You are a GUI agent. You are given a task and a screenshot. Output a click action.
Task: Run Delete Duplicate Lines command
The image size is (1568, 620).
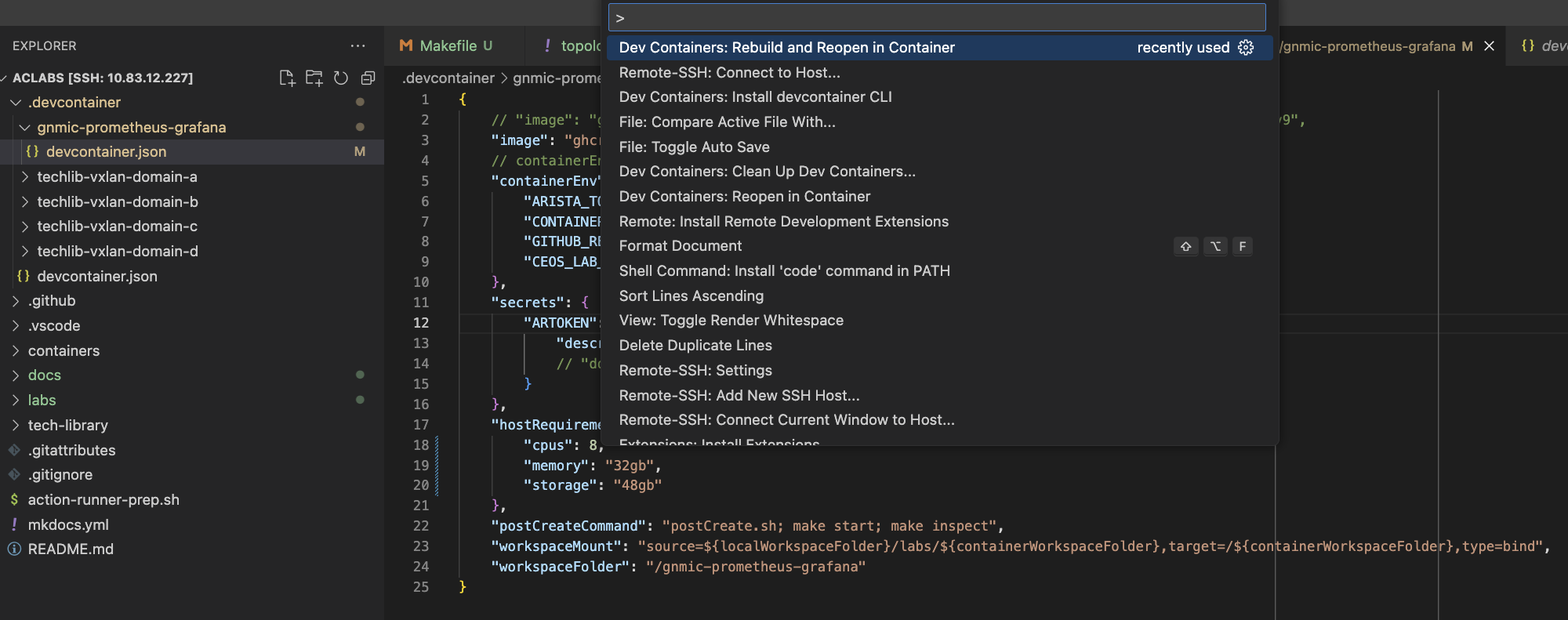(x=939, y=346)
